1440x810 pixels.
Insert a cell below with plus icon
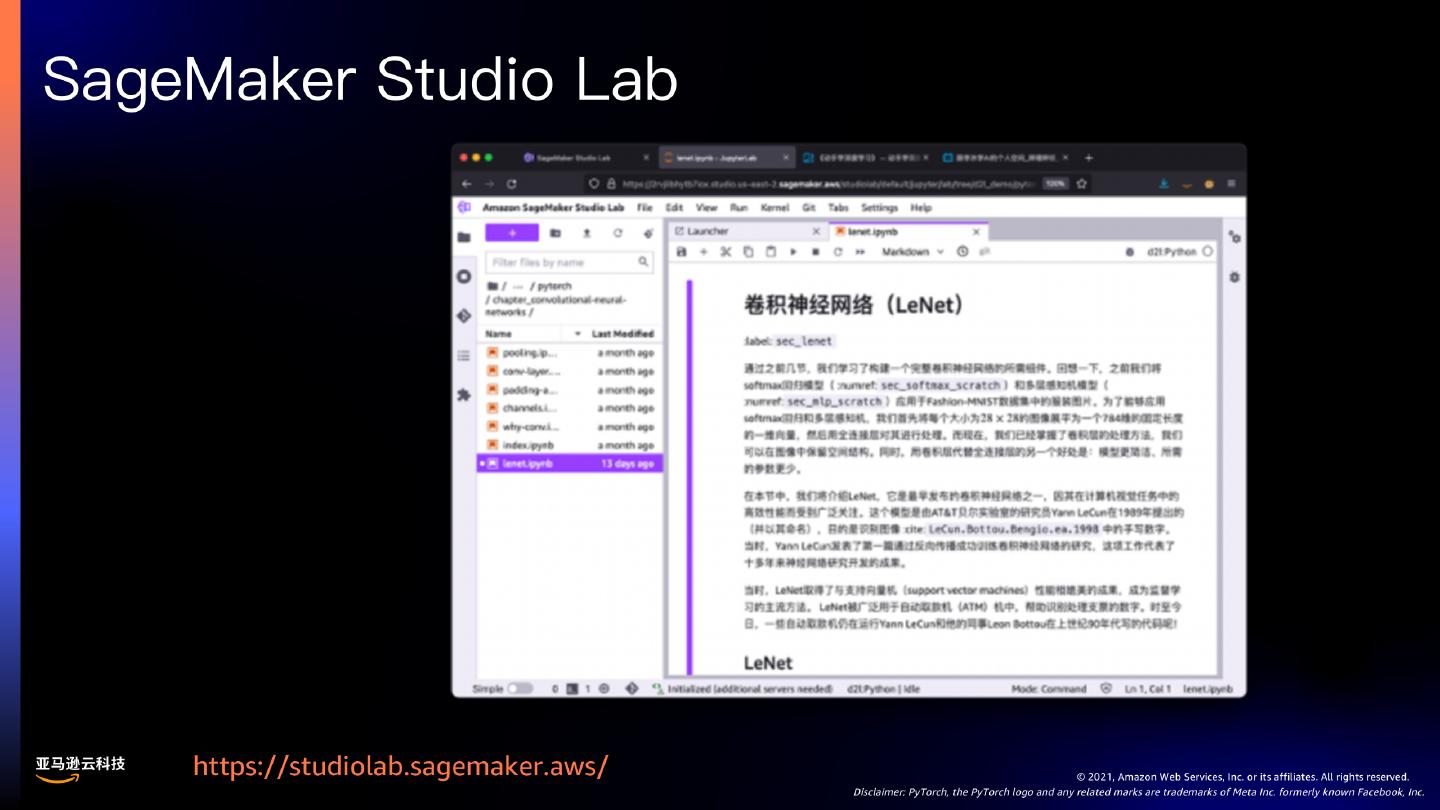704,252
